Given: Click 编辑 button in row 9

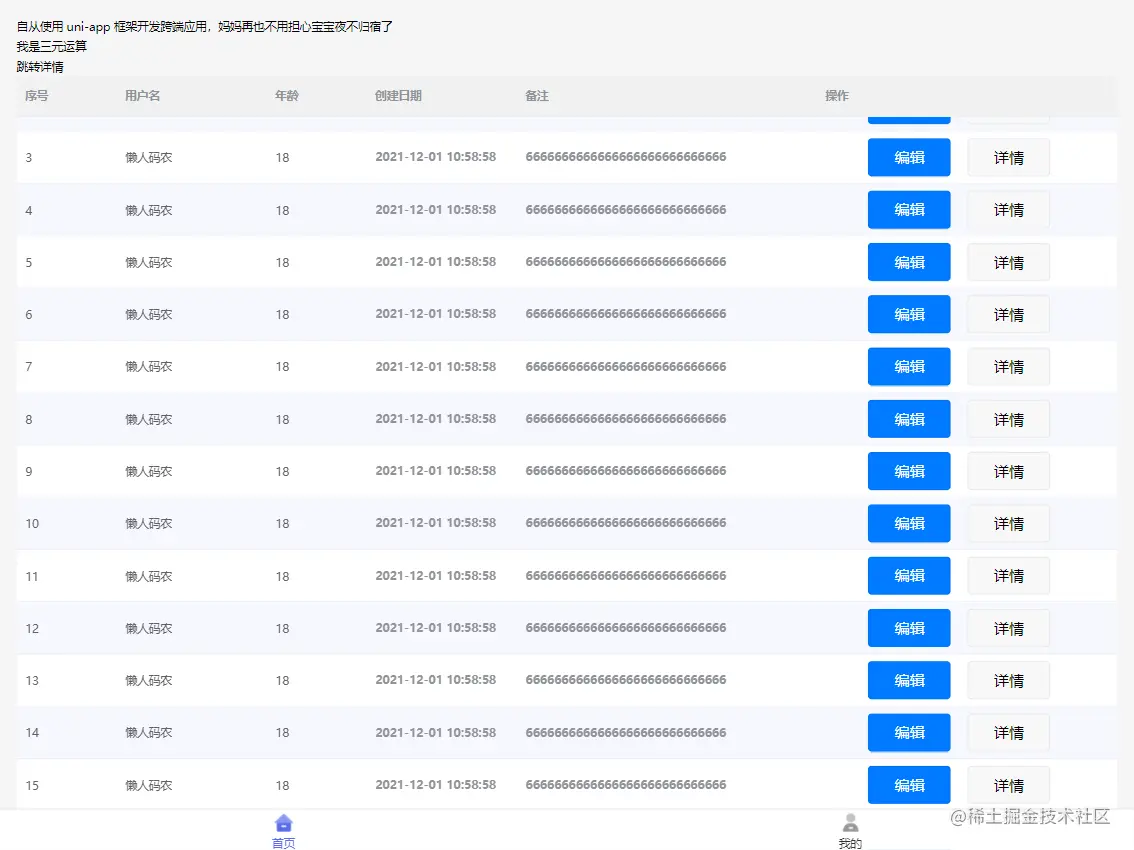Looking at the screenshot, I should click(x=909, y=471).
